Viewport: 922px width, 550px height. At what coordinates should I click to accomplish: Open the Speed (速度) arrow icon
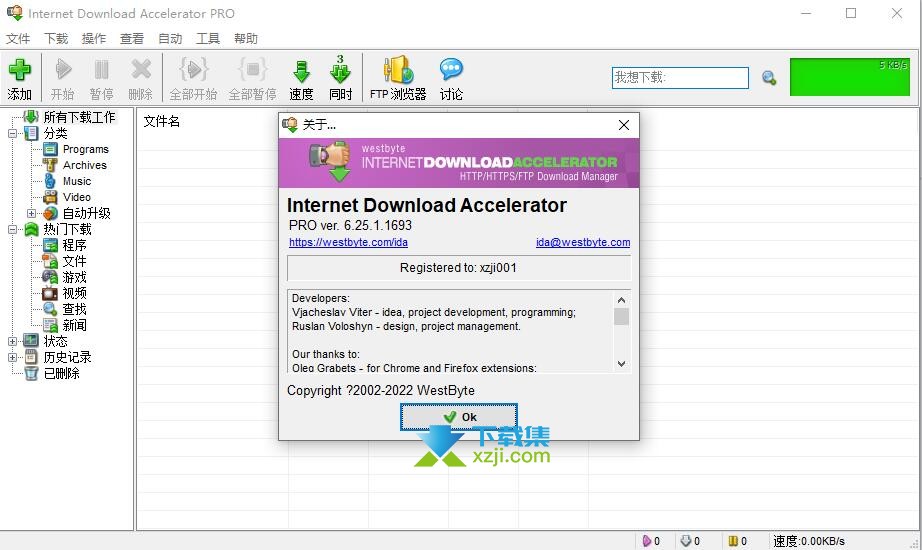point(301,71)
